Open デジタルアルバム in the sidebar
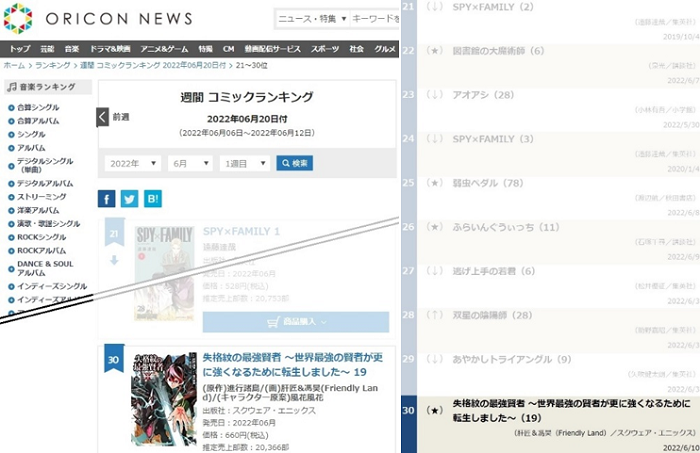This screenshot has height=453, width=700. tap(45, 183)
